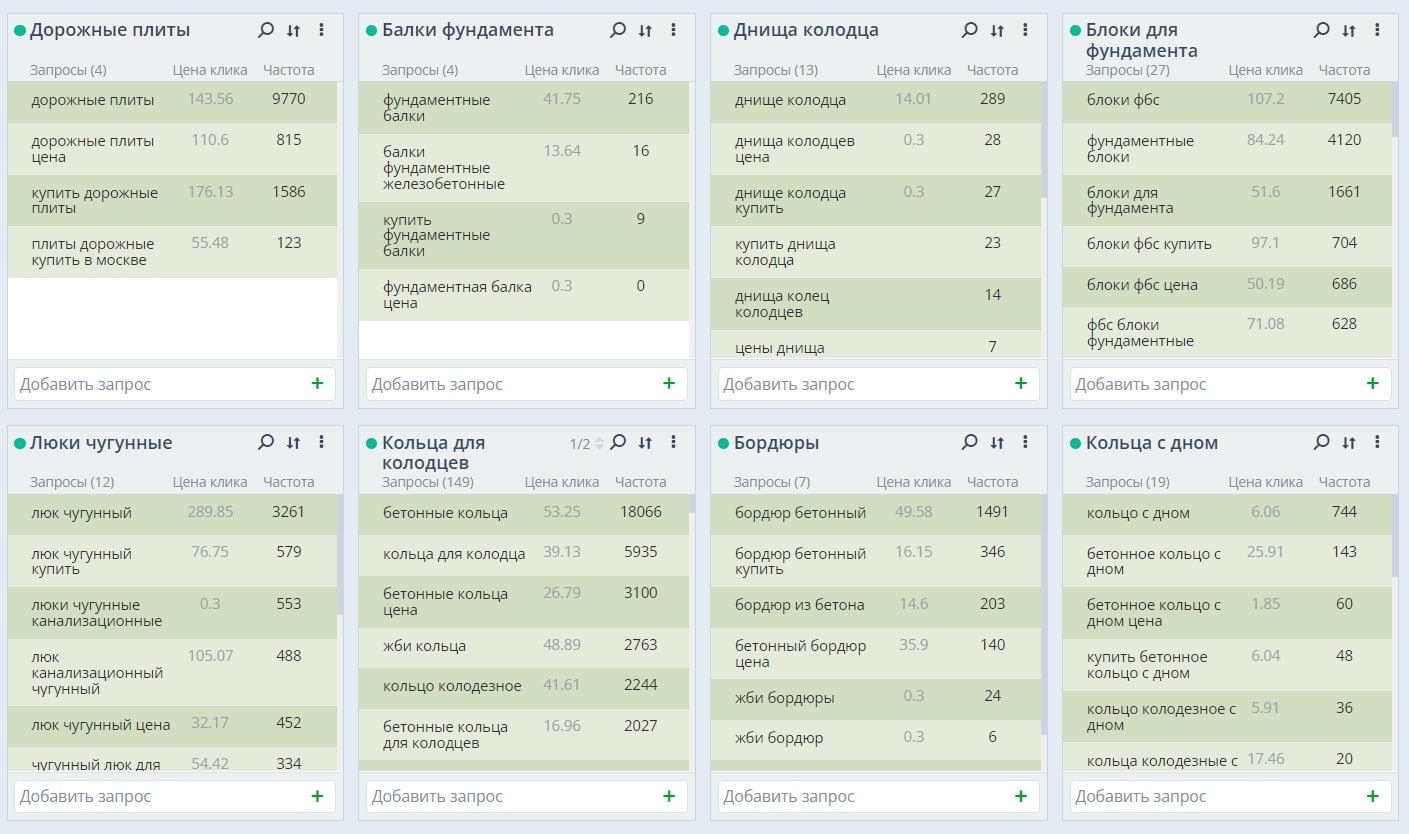
Task: Click the Добавить запрос field in Блоки для фундамента
Action: pos(1215,384)
